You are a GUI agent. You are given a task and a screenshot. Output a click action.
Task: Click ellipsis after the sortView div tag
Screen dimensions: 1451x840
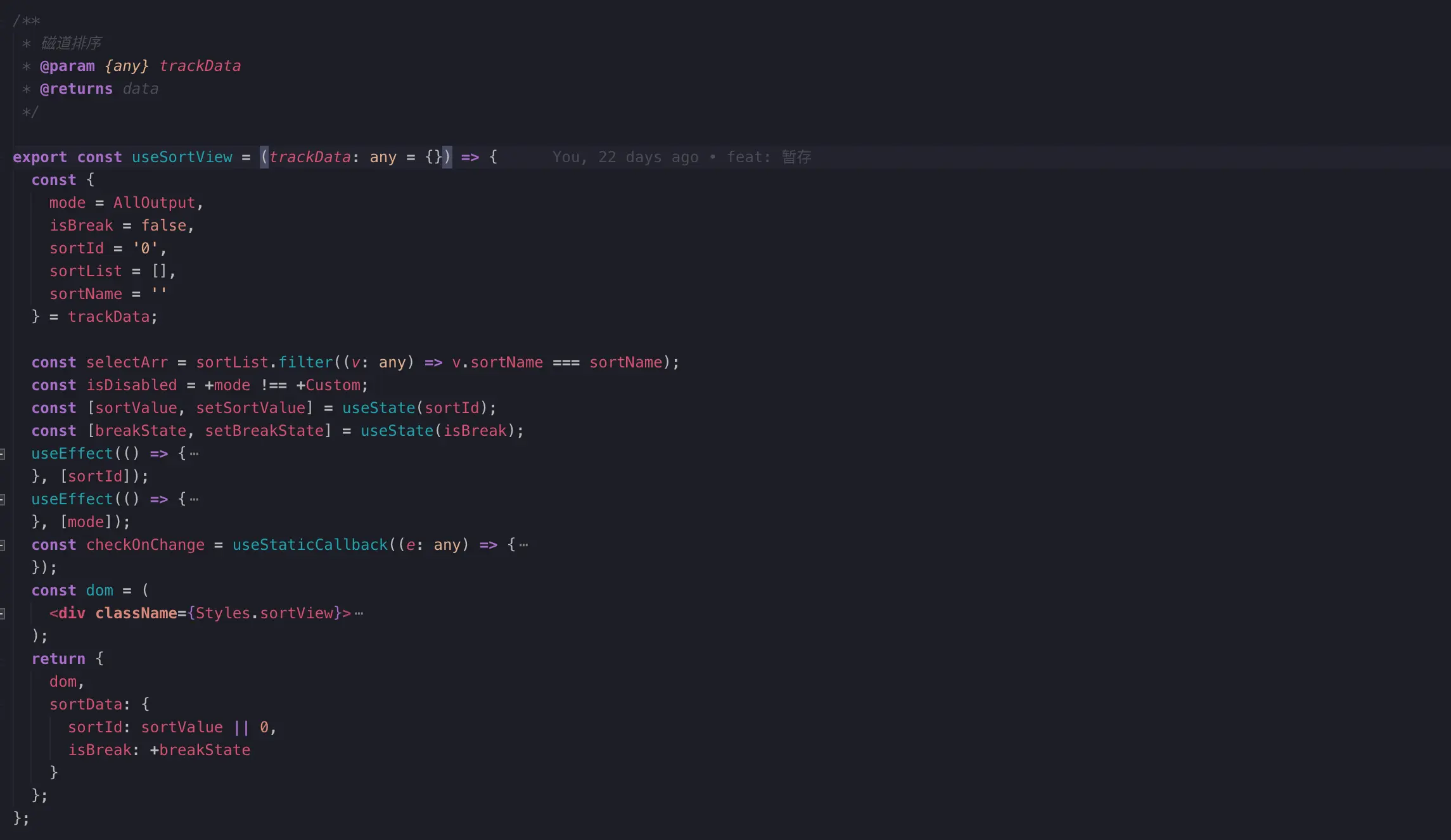(x=359, y=614)
